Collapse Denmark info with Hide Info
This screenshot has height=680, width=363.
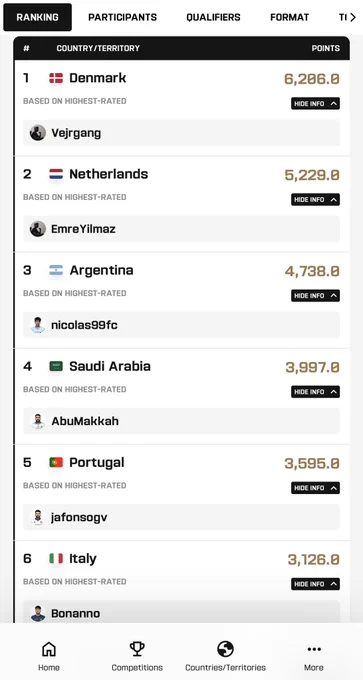pyautogui.click(x=315, y=104)
